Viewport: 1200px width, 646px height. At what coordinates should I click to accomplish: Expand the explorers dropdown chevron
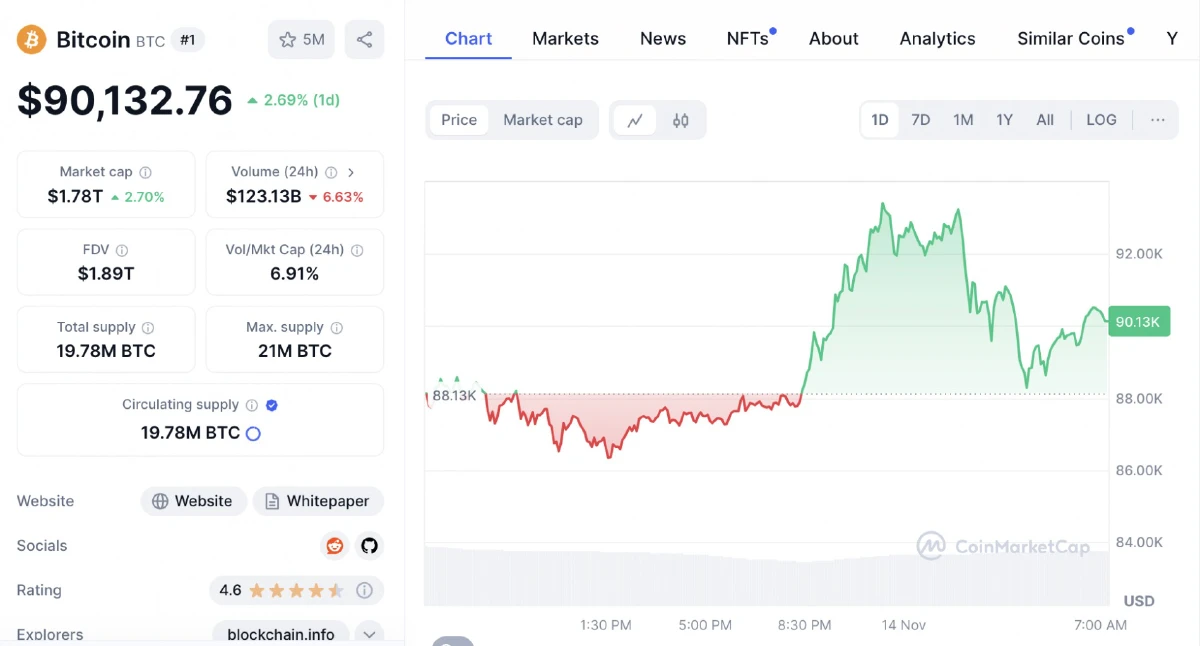(x=369, y=634)
